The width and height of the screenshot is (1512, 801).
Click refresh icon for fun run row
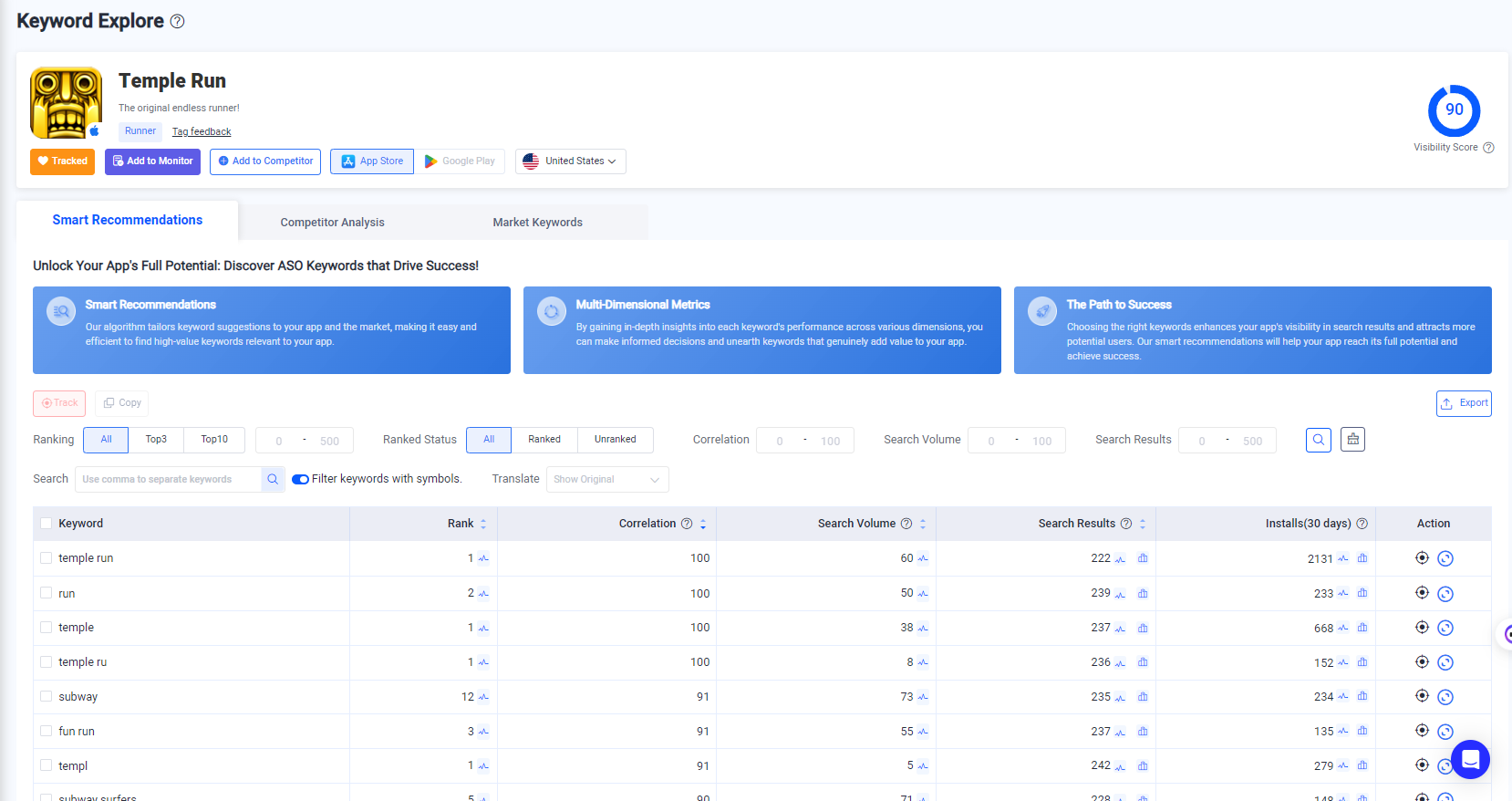click(1445, 732)
